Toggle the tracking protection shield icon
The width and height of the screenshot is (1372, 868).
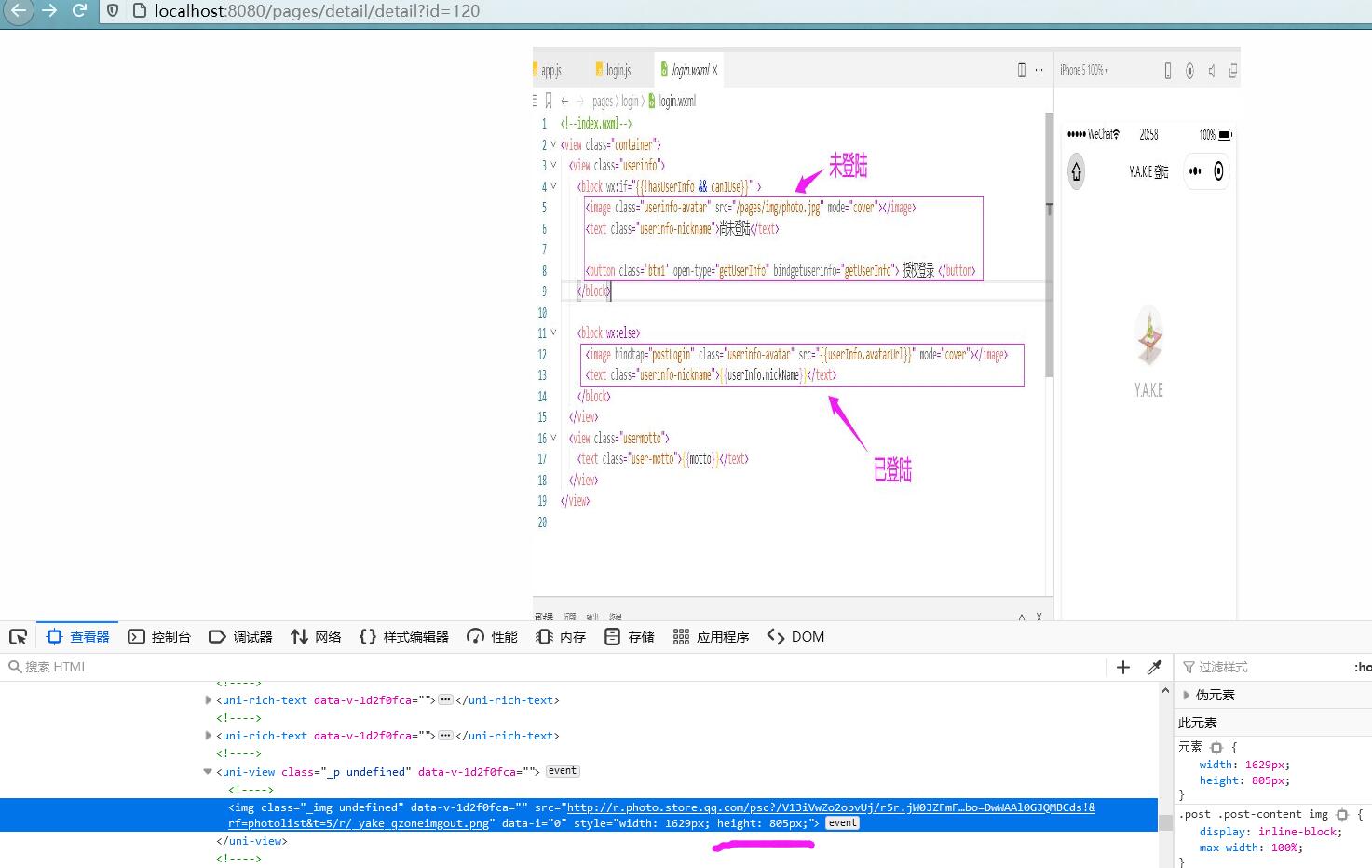[112, 11]
